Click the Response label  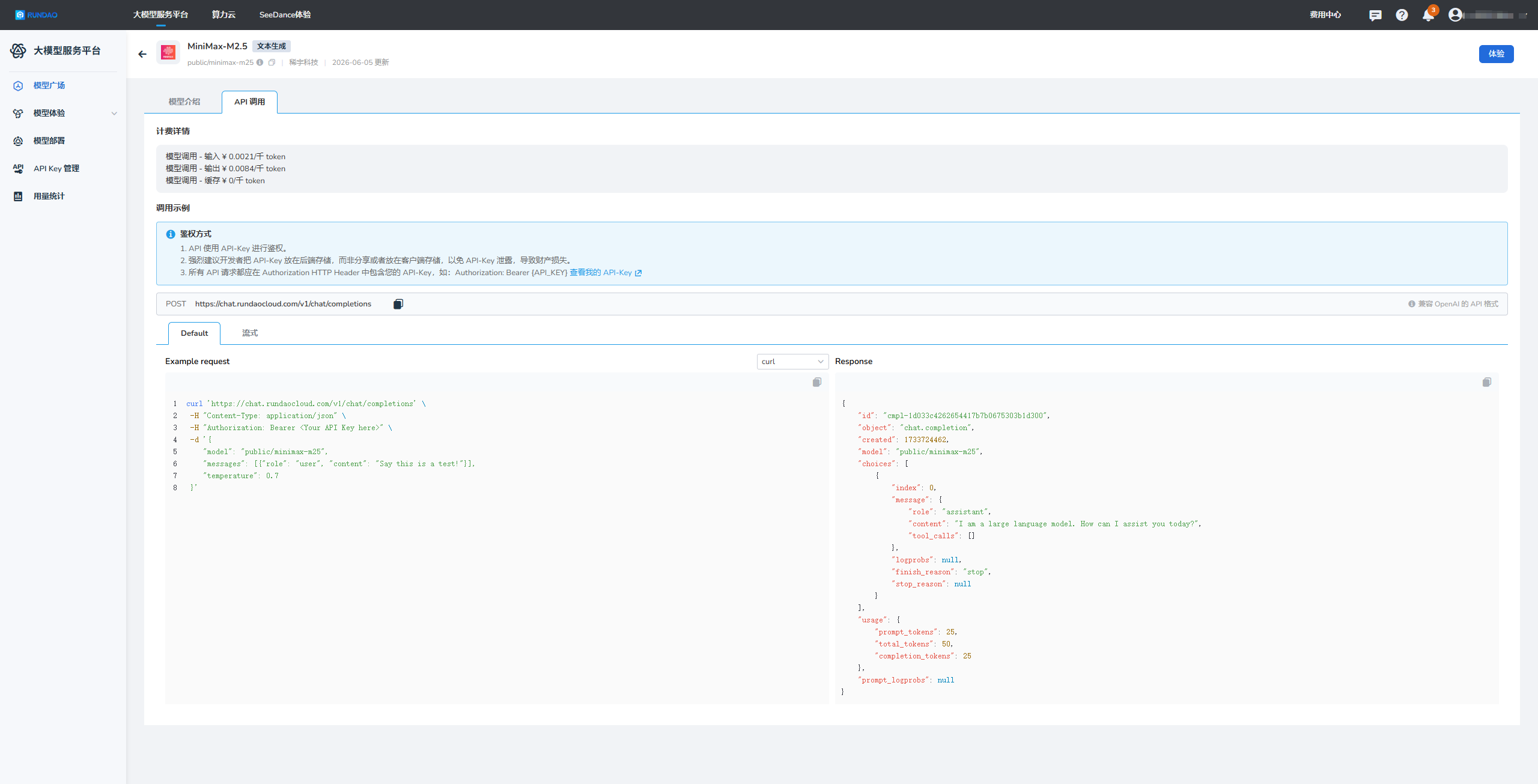click(x=854, y=362)
